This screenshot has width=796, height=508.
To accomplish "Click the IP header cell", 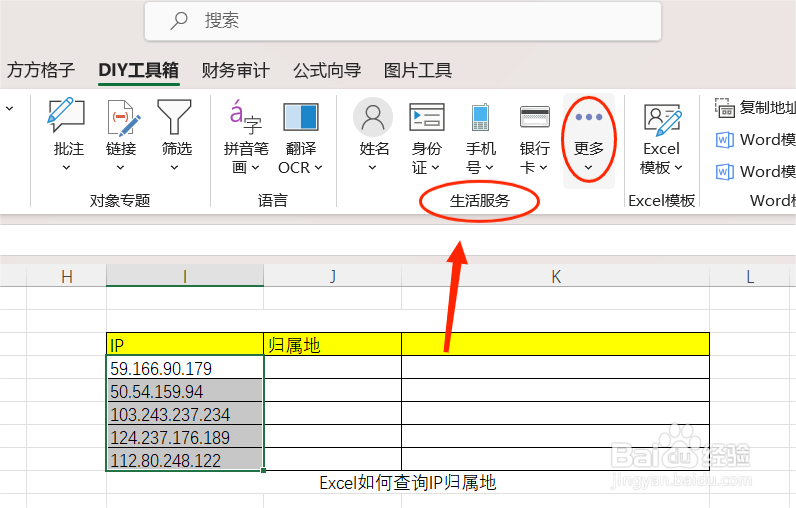I will point(185,345).
